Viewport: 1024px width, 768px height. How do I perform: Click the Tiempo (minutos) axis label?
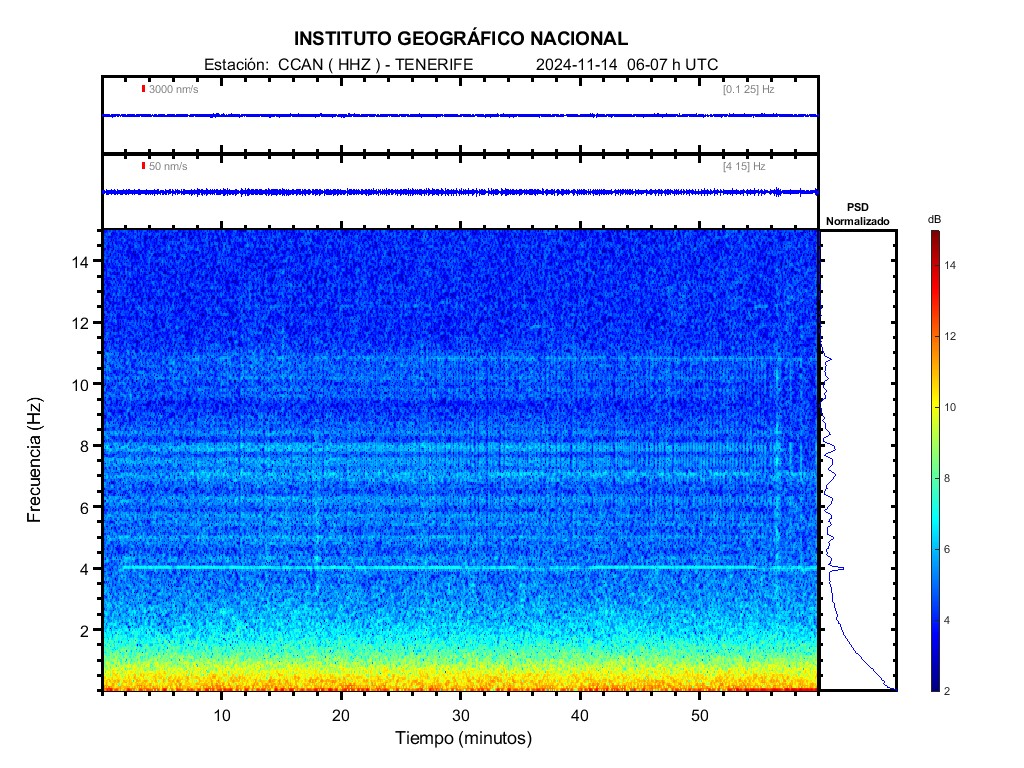pyautogui.click(x=463, y=739)
